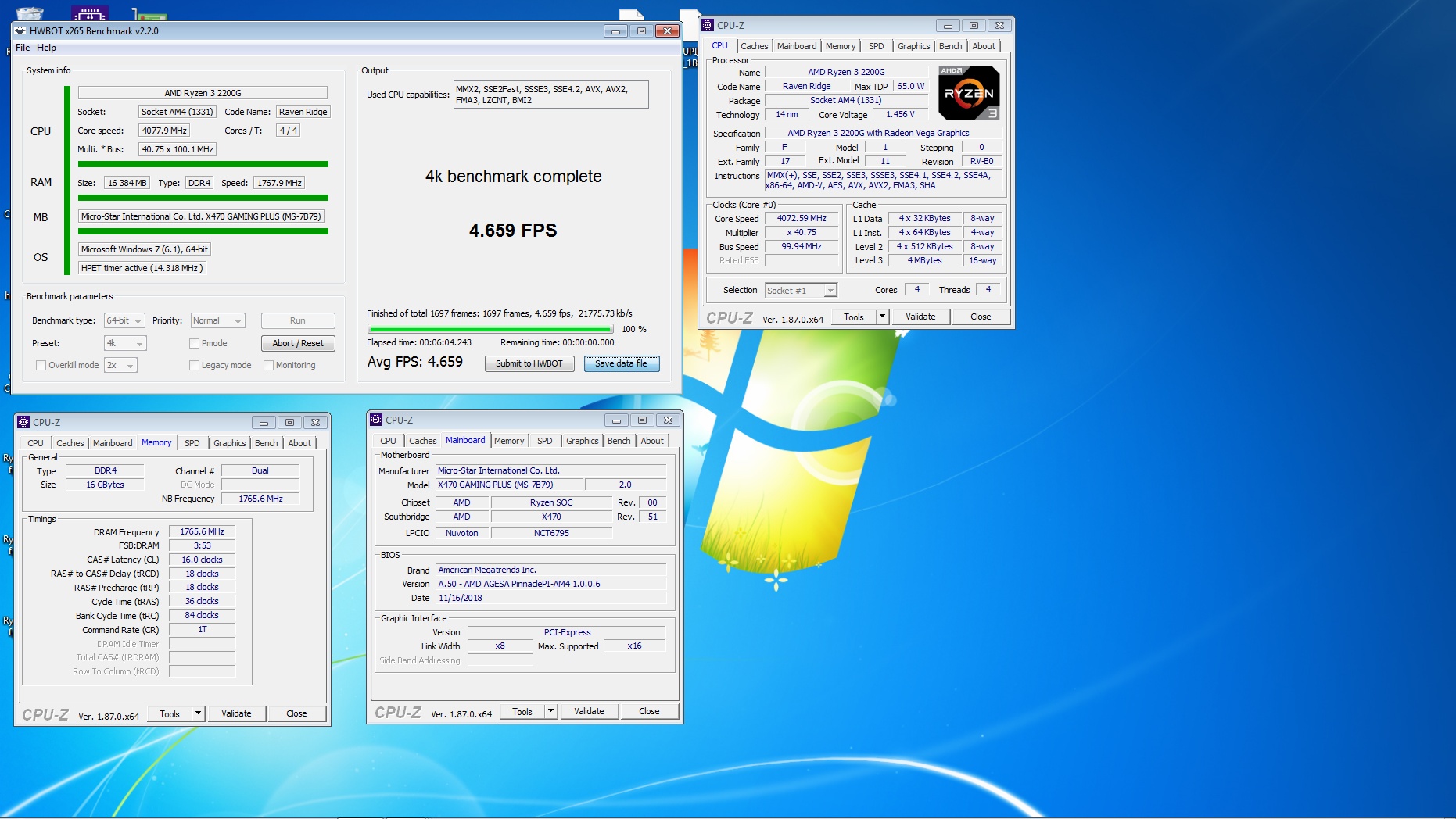Open About tab in CPU-Z Memory window
Image resolution: width=1456 pixels, height=819 pixels.
click(299, 443)
